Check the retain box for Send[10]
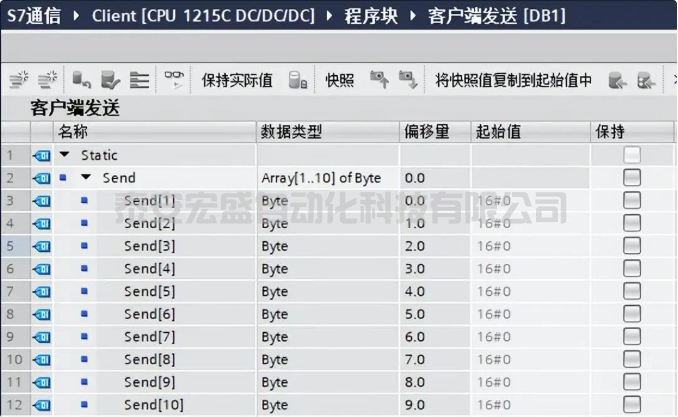 tap(631, 405)
